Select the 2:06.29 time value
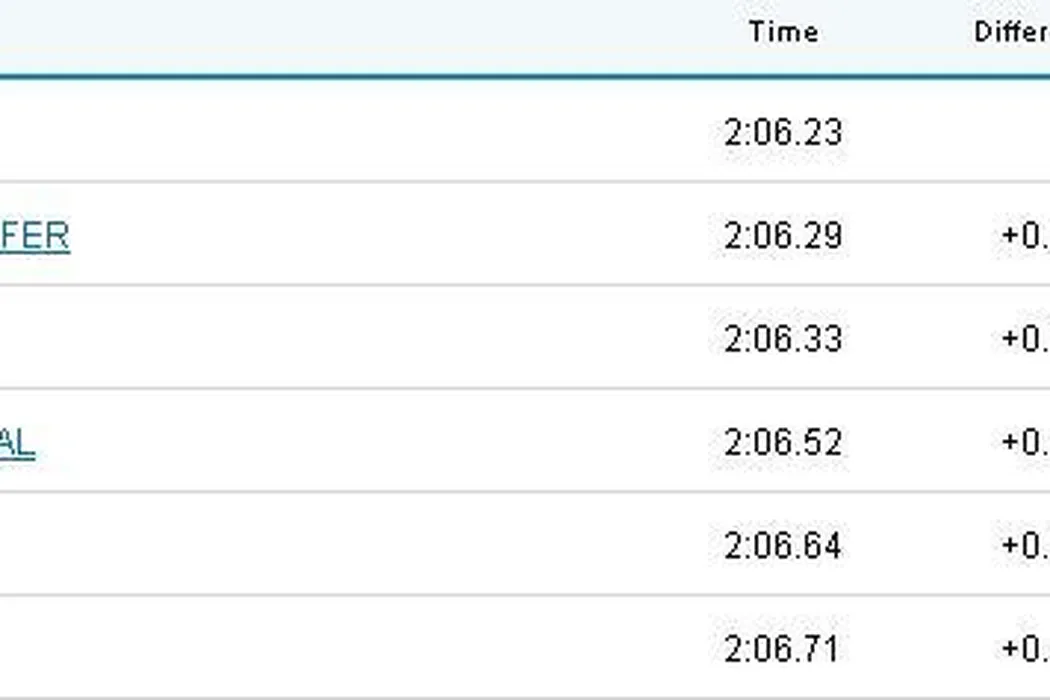Screen dimensions: 1050x700 tap(783, 237)
